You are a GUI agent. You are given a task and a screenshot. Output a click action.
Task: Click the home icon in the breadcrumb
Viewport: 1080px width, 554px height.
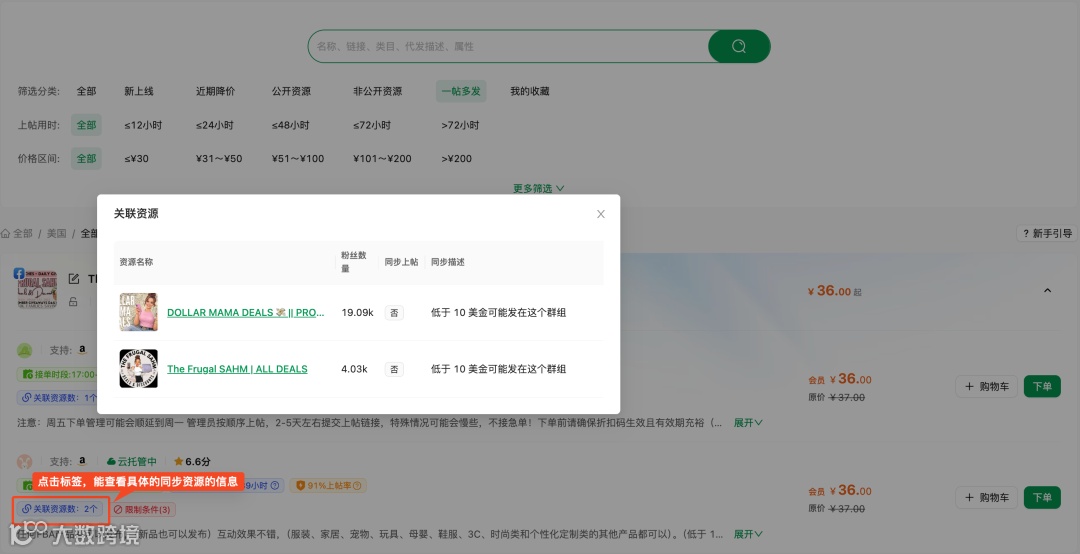pyautogui.click(x=6, y=234)
